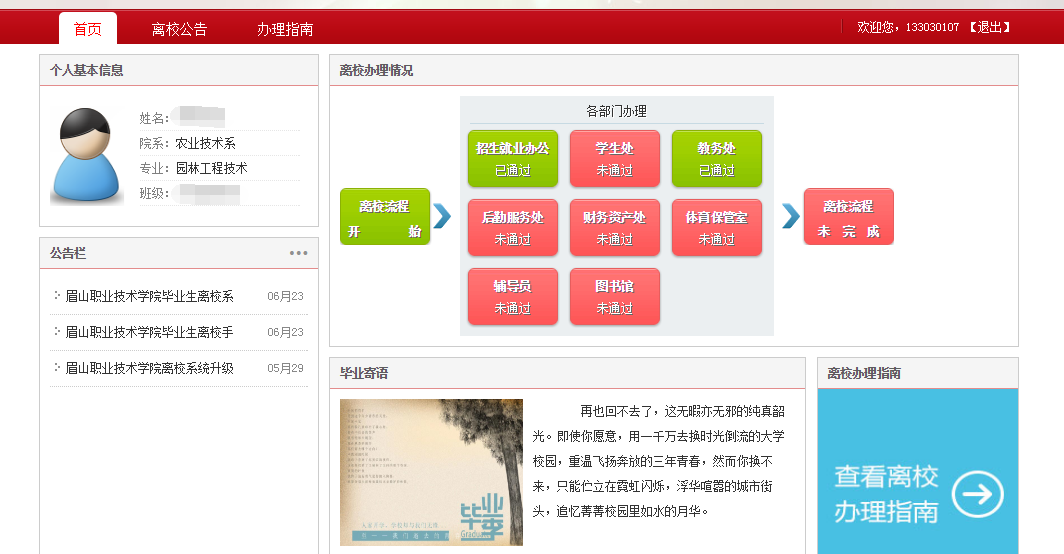Switch to the 离校公告 tab
The image size is (1064, 554).
click(179, 29)
